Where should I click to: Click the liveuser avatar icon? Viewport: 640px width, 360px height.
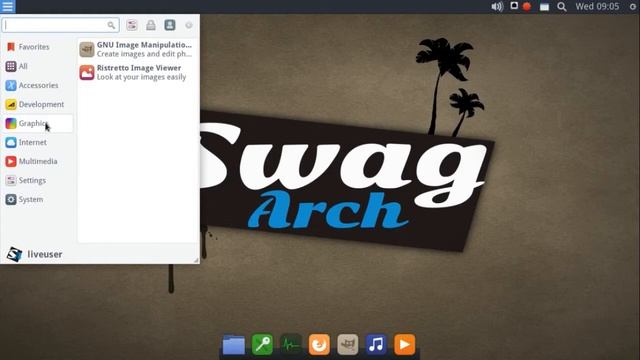14,254
